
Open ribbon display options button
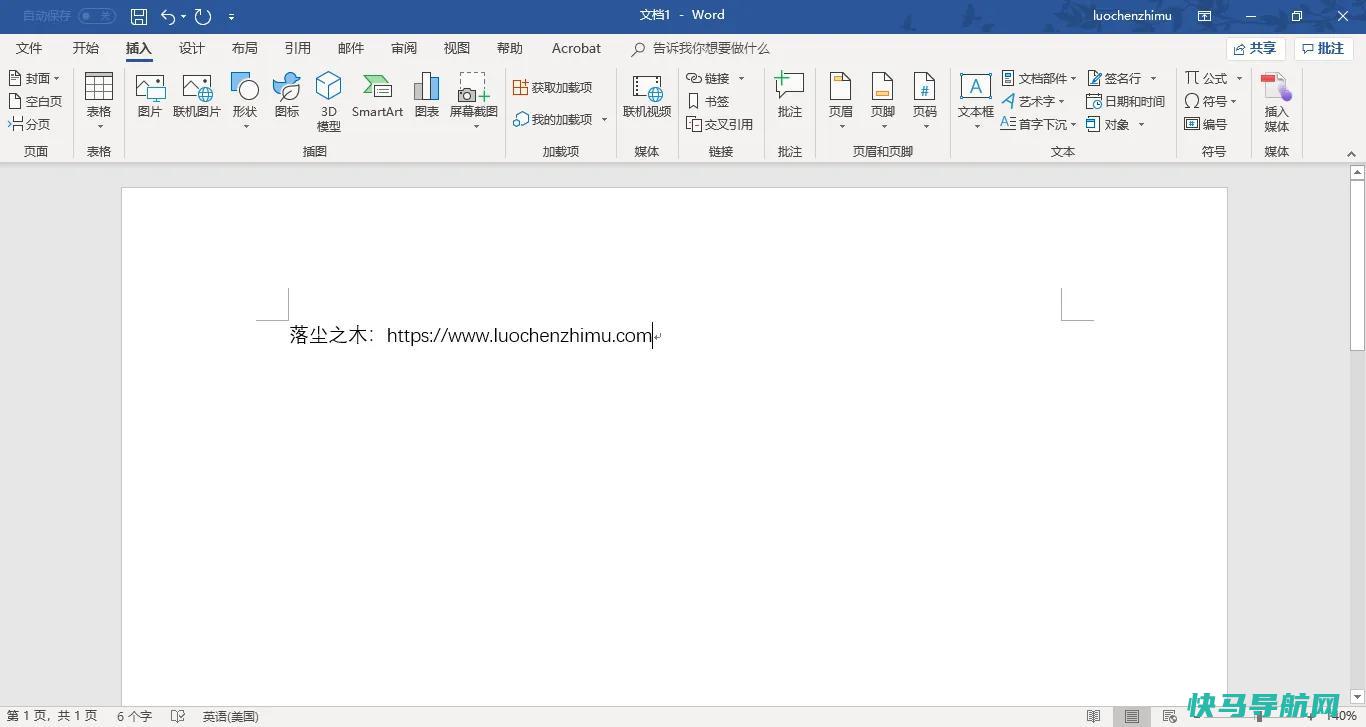[1205, 16]
